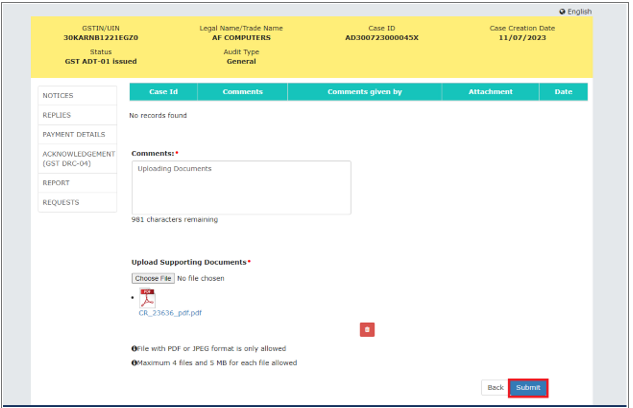Image resolution: width=633 pixels, height=408 pixels.
Task: Click the Upload Supporting Documents label
Action: [189, 262]
